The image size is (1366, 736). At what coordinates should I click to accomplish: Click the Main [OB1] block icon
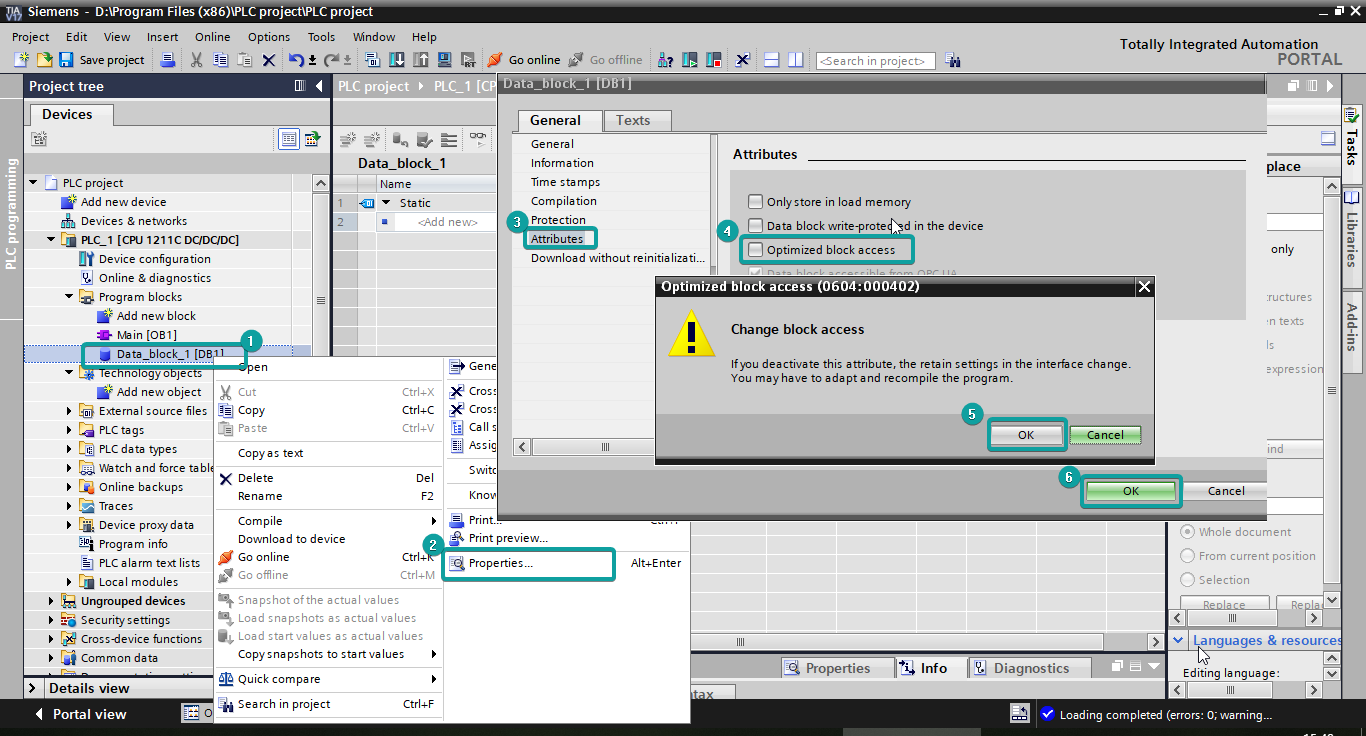click(105, 335)
